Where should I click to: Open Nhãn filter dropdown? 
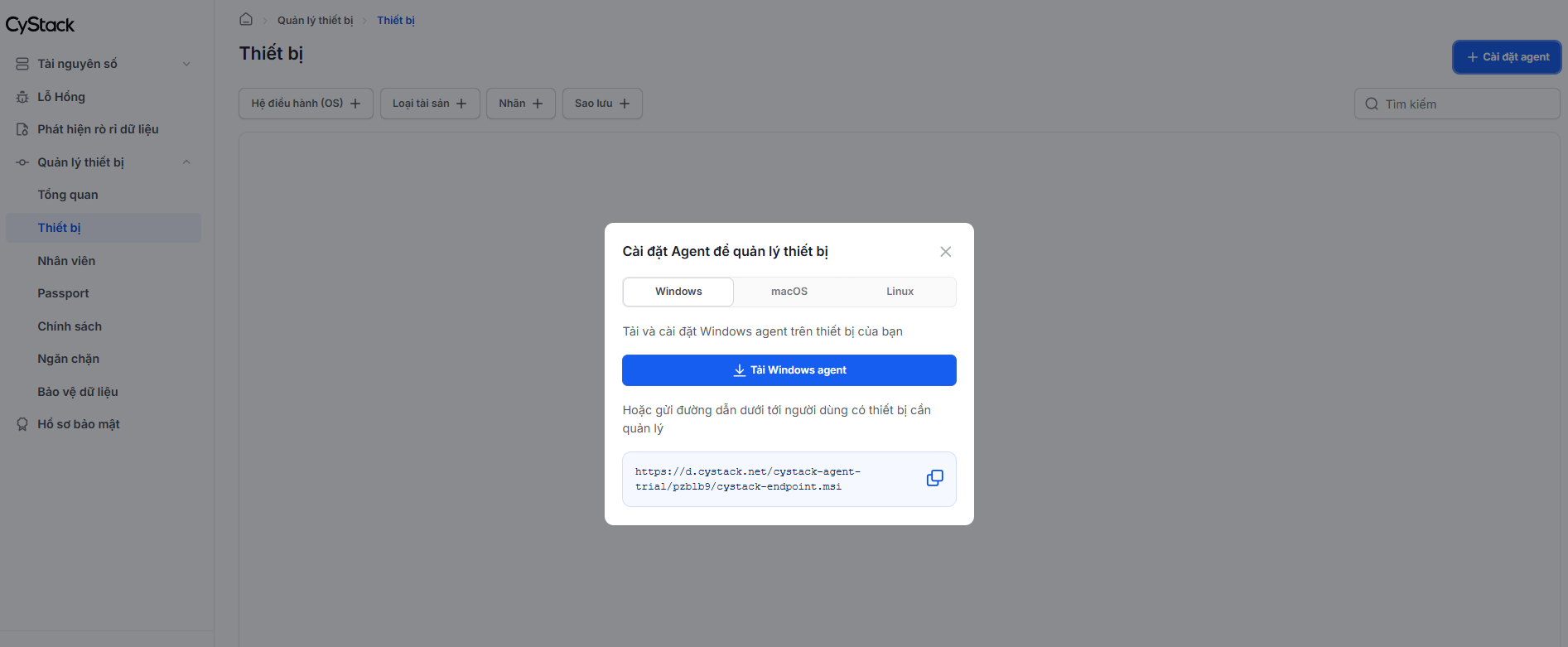click(x=520, y=104)
